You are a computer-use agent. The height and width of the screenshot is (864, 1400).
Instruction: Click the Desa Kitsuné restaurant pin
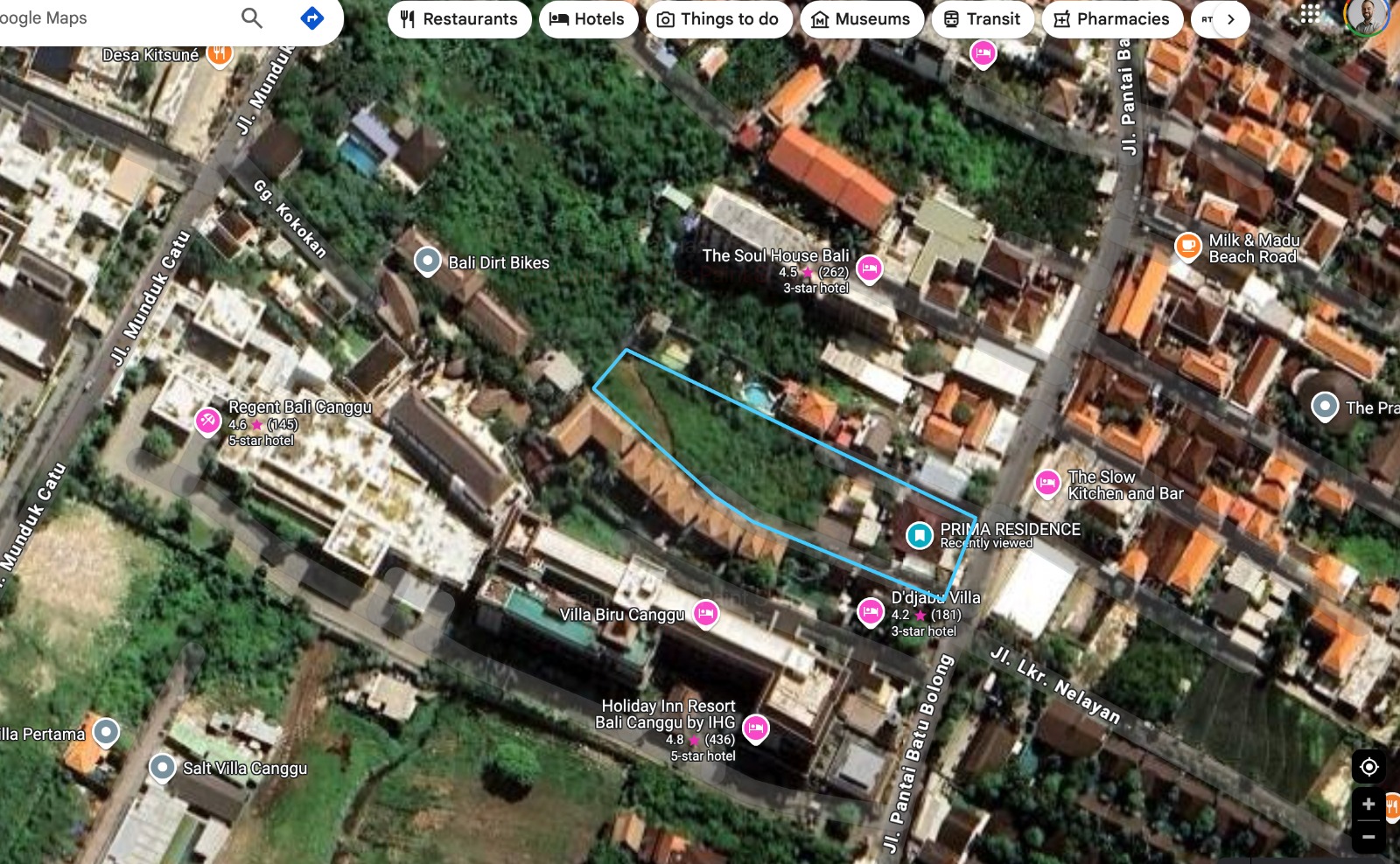coord(220,55)
